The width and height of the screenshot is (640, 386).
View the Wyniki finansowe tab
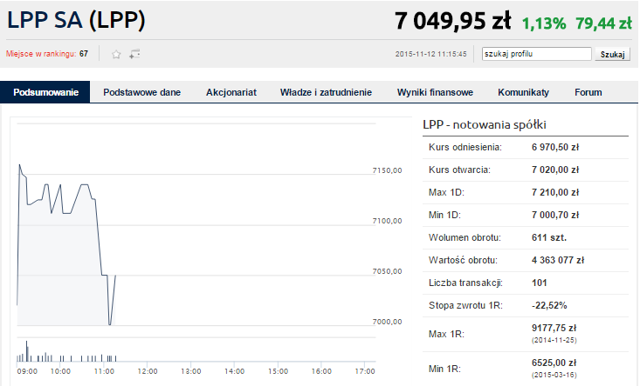coord(435,92)
